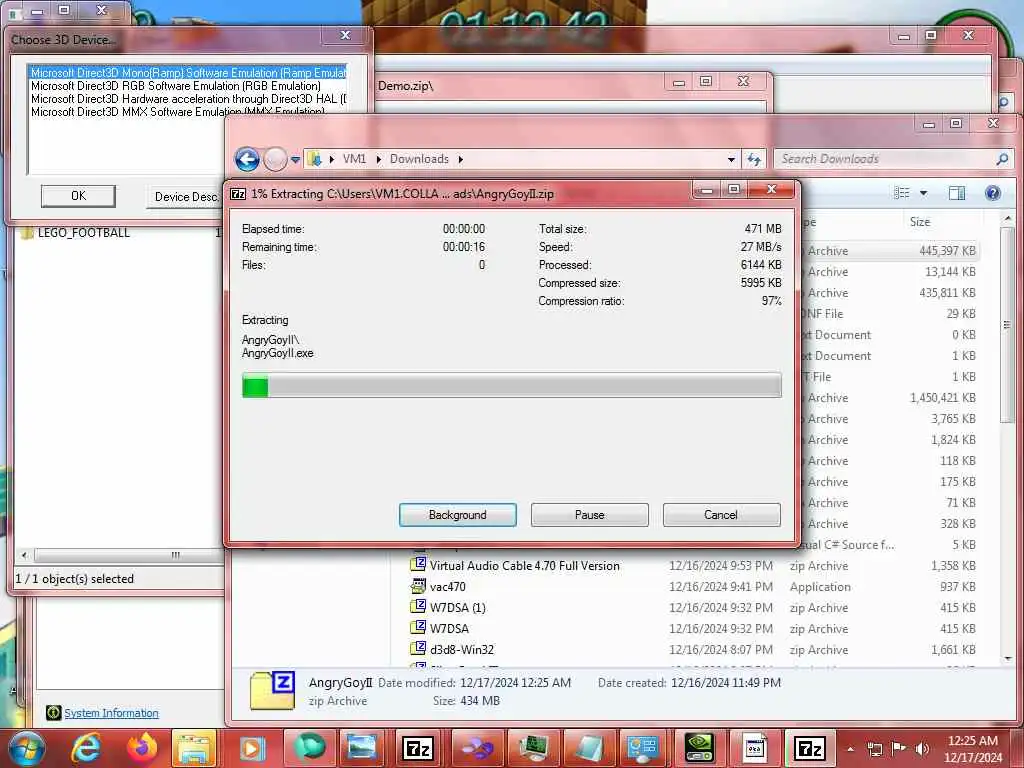Image resolution: width=1024 pixels, height=768 pixels.
Task: Open Windows Media Player from taskbar
Action: [252, 748]
